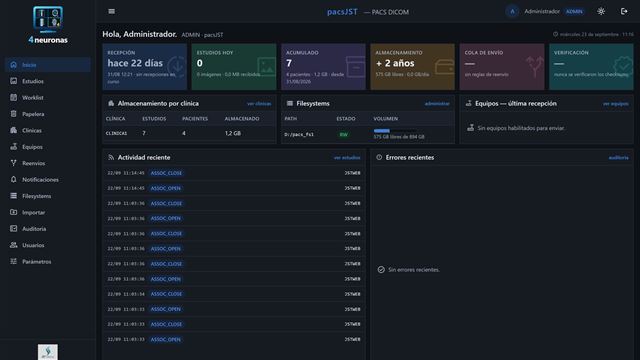Click the ADMIN badge next to Administrador
Screen dimensions: 640x360
[574, 11]
